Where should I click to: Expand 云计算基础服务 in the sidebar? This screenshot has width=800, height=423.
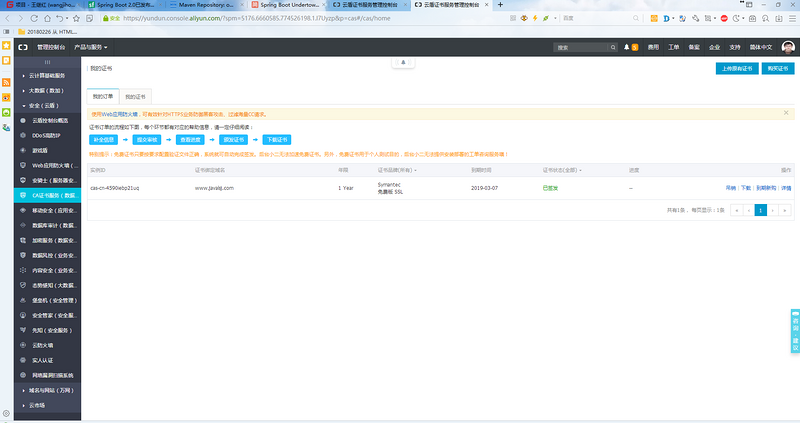pos(47,76)
